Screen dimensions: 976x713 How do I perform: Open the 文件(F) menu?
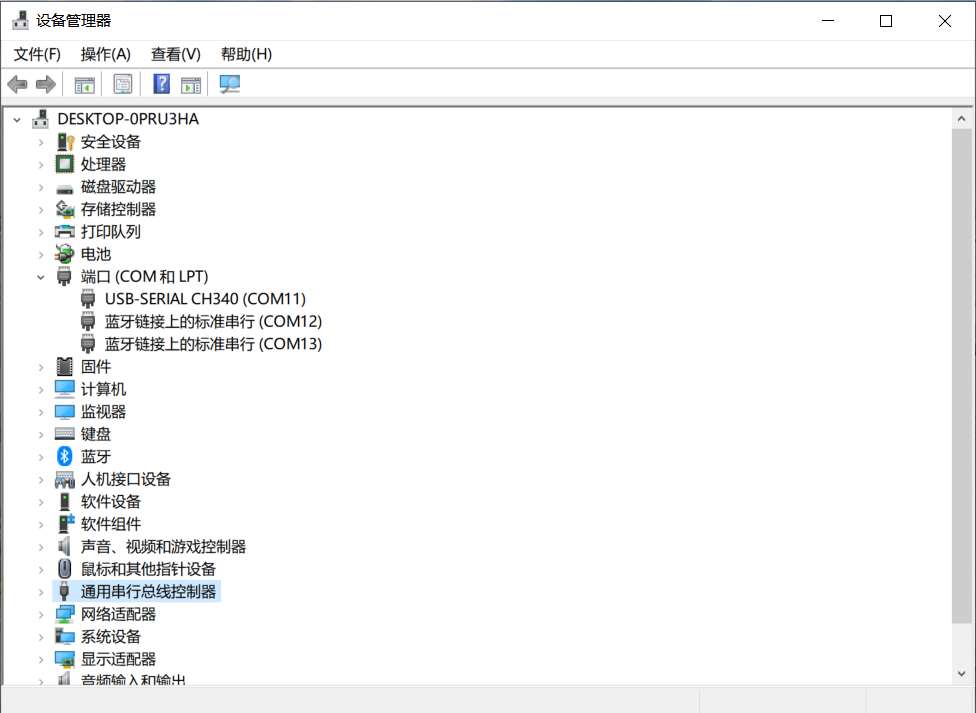36,54
